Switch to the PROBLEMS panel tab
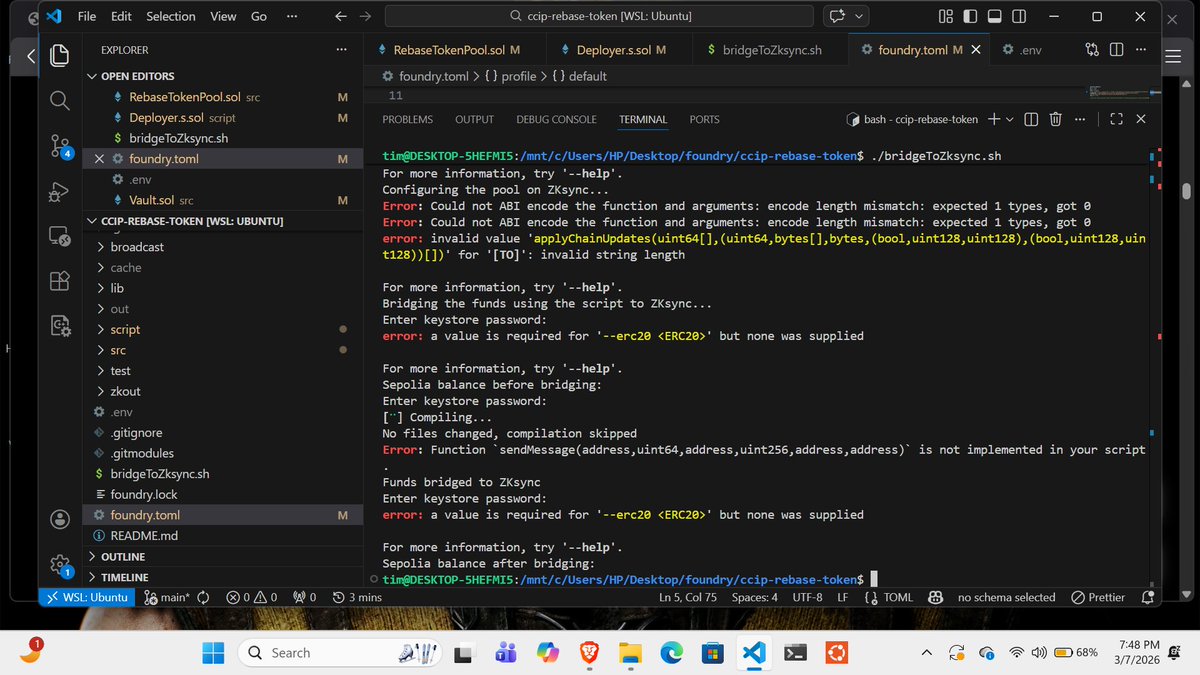The width and height of the screenshot is (1200, 675). click(408, 119)
